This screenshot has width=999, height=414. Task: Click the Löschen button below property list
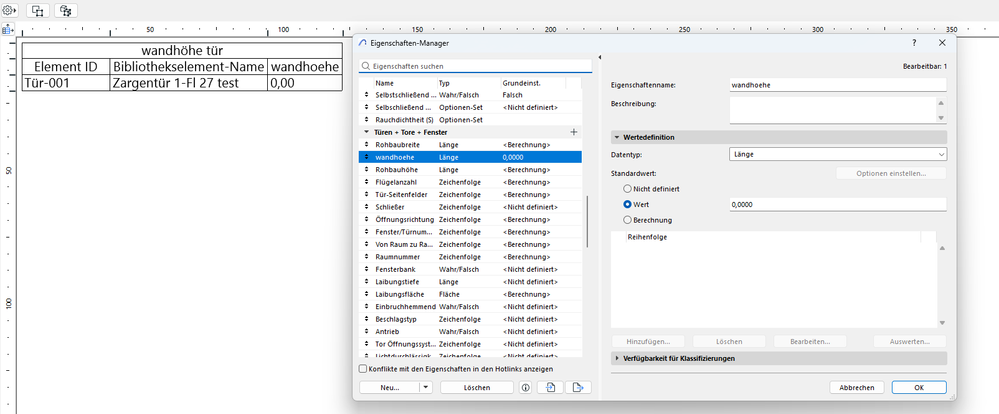tap(477, 387)
